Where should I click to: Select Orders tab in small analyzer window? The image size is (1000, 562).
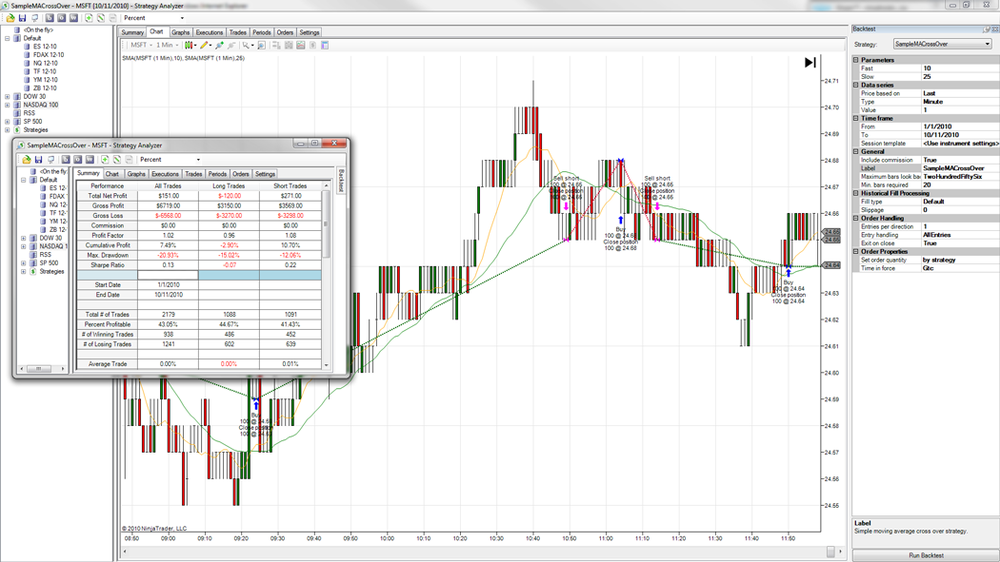(x=240, y=174)
